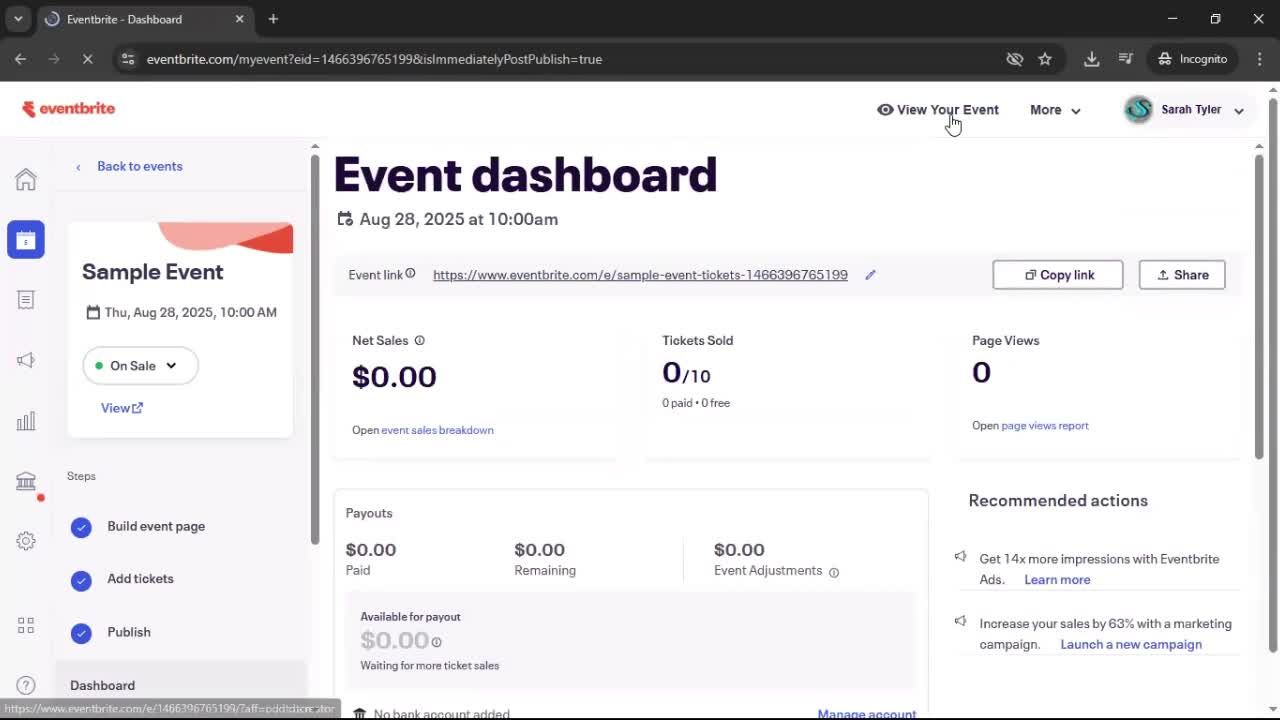Image resolution: width=1280 pixels, height=720 pixels.
Task: Click the '0 paid • 0 free' text
Action: click(696, 403)
